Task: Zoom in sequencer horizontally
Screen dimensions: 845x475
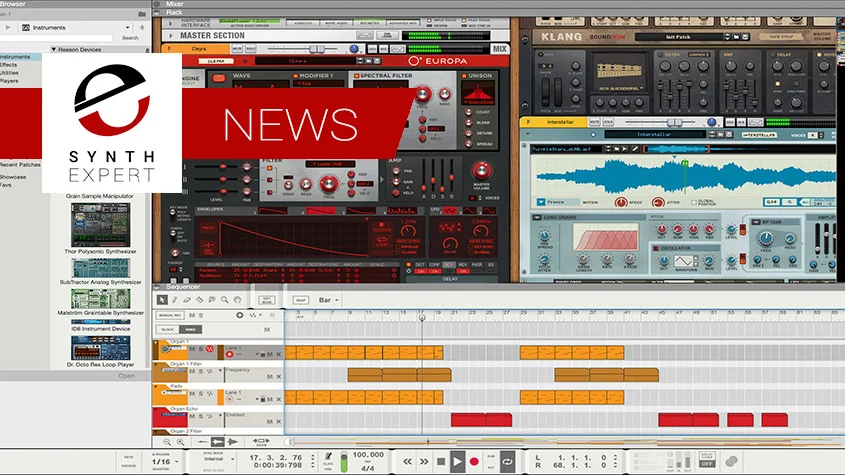Action: point(181,442)
